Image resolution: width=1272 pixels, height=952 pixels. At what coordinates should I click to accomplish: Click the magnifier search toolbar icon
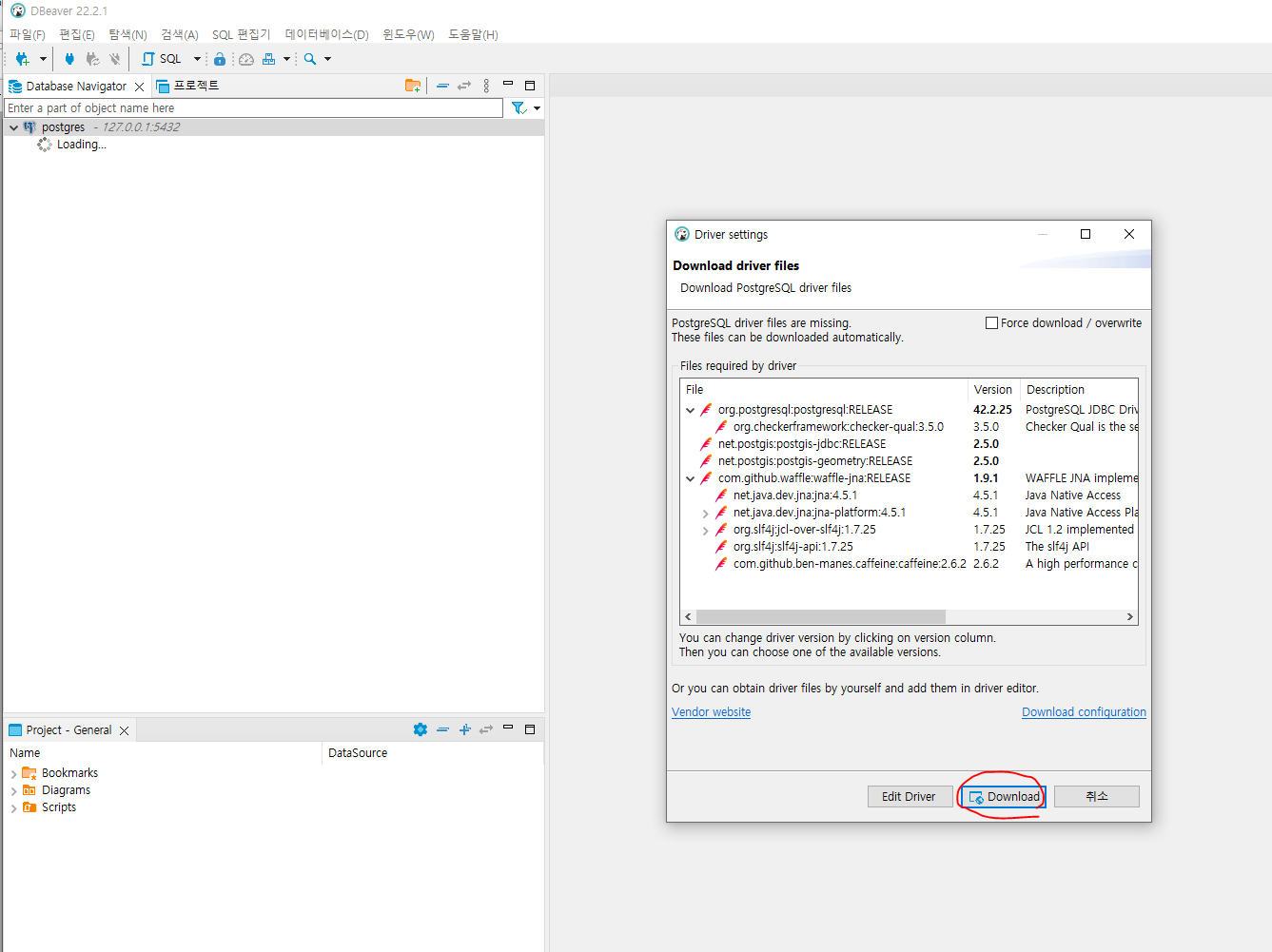point(310,59)
